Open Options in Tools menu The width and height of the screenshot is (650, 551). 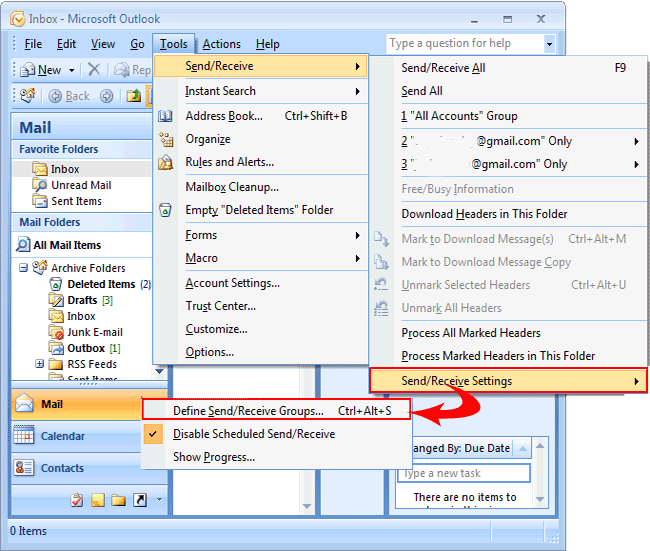[x=260, y=352]
